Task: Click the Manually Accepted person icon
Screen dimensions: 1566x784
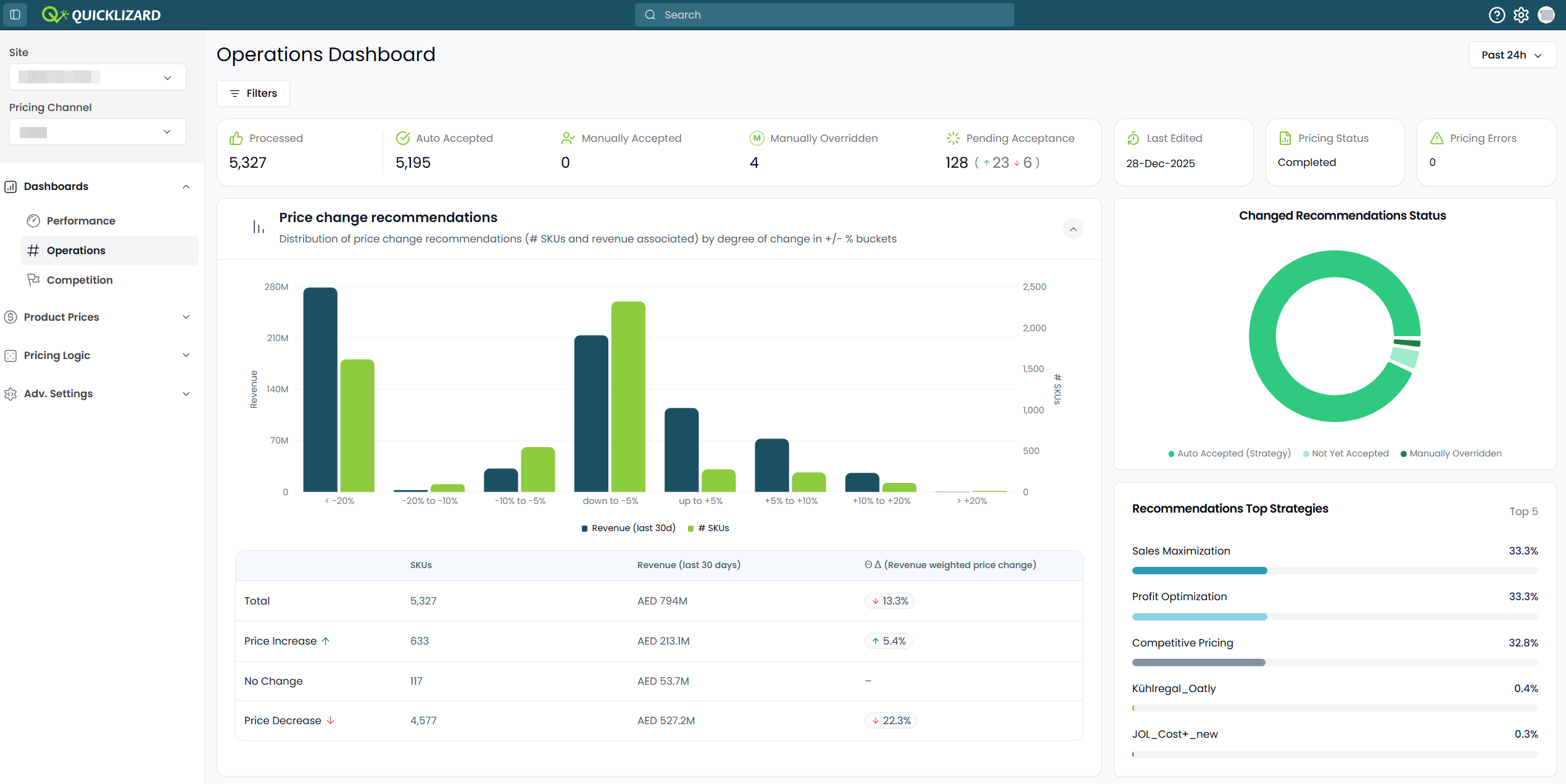Action: (x=568, y=138)
